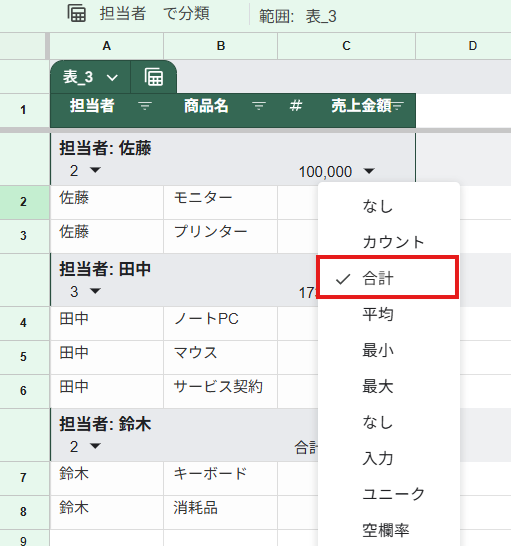Expand the 表_3 table name chevron
511x546 pixels.
112,78
